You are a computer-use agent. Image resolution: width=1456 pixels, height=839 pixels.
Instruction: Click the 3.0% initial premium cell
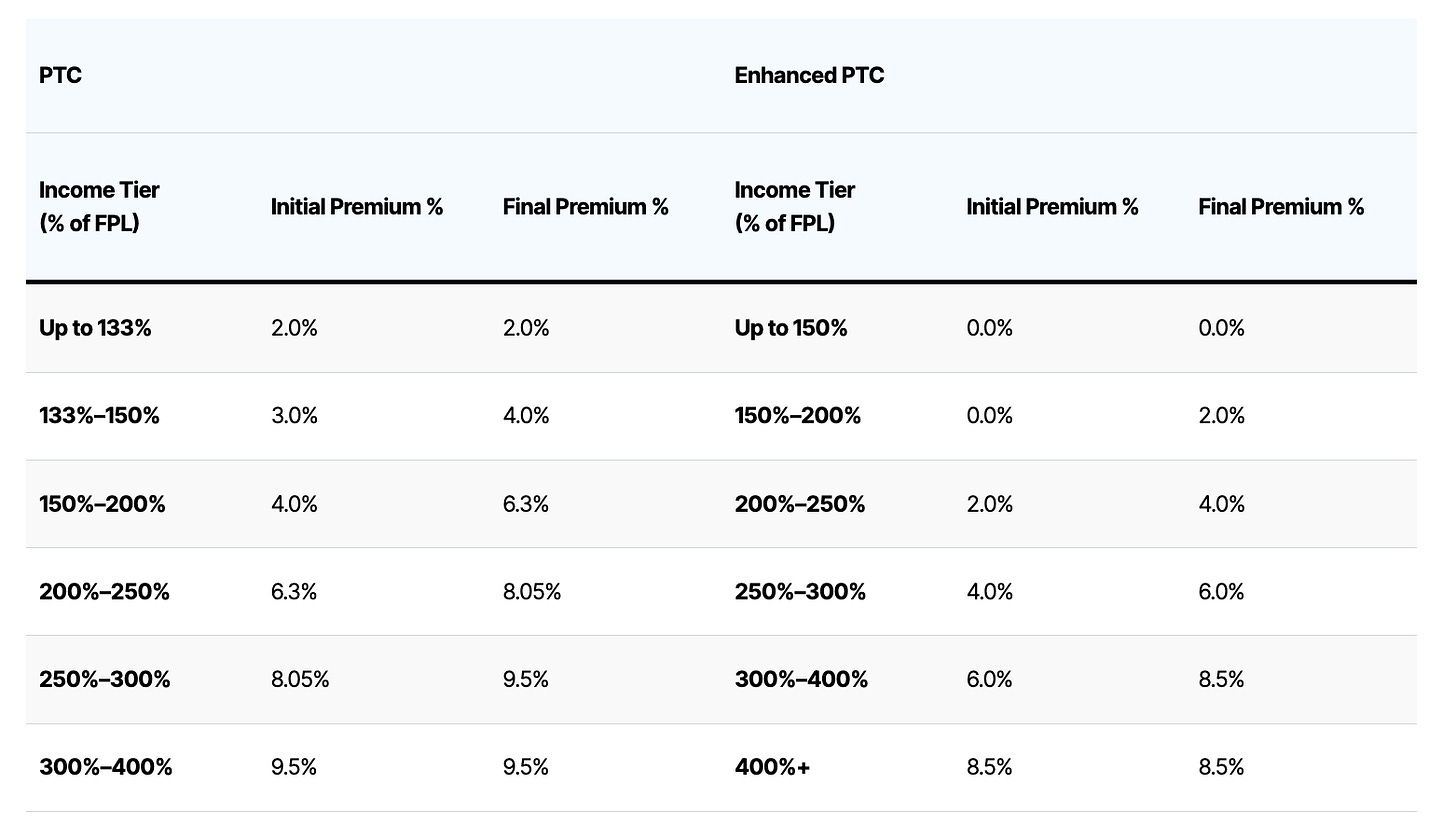coord(293,416)
